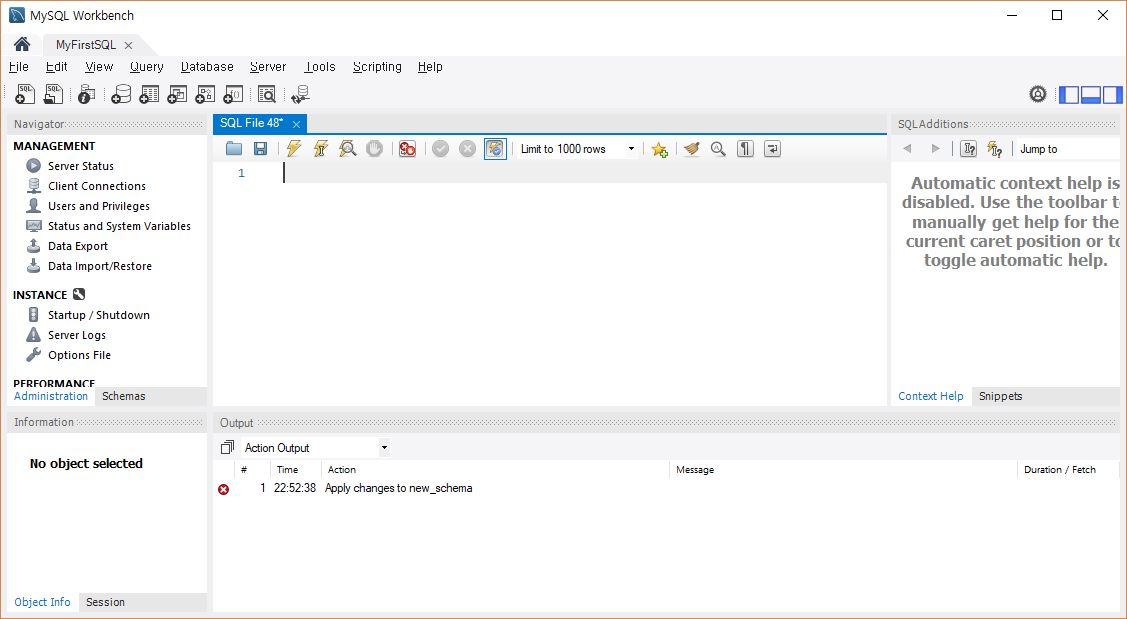
Task: Open Client Connections in Navigator
Action: [97, 186]
